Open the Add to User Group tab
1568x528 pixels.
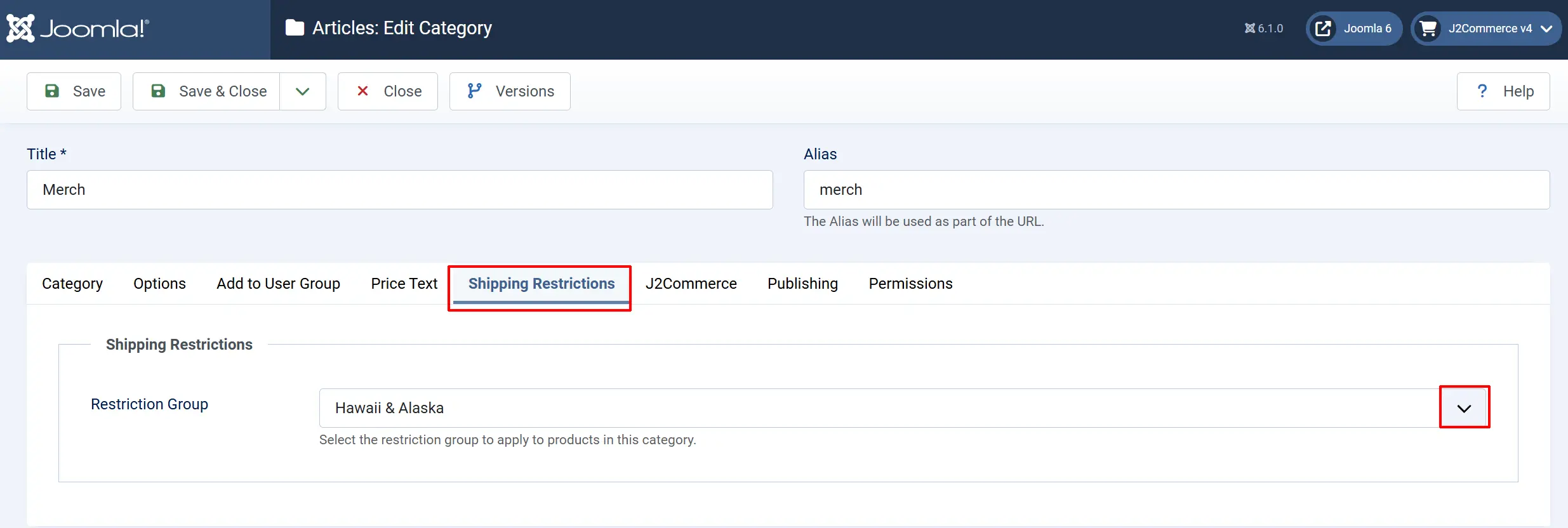tap(278, 284)
